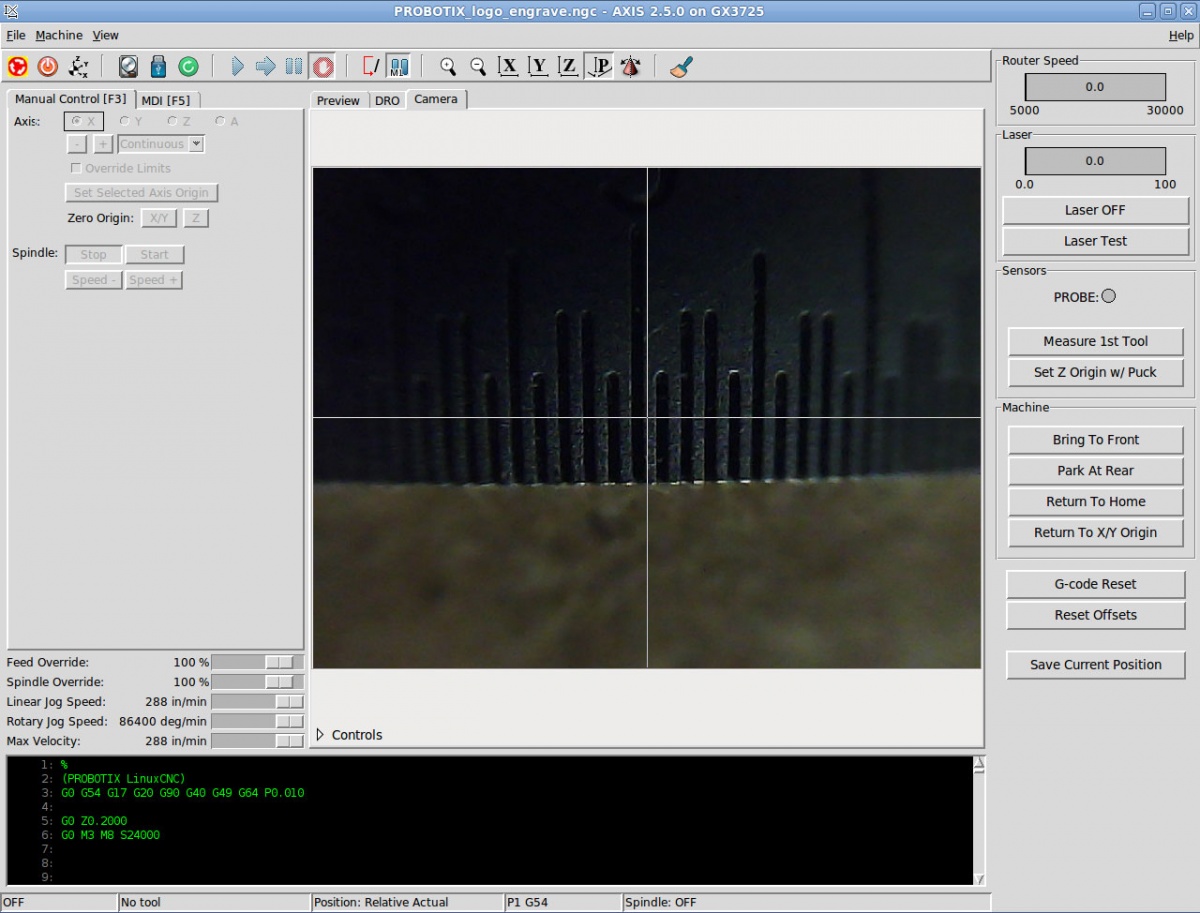Stop the running program

click(x=322, y=66)
